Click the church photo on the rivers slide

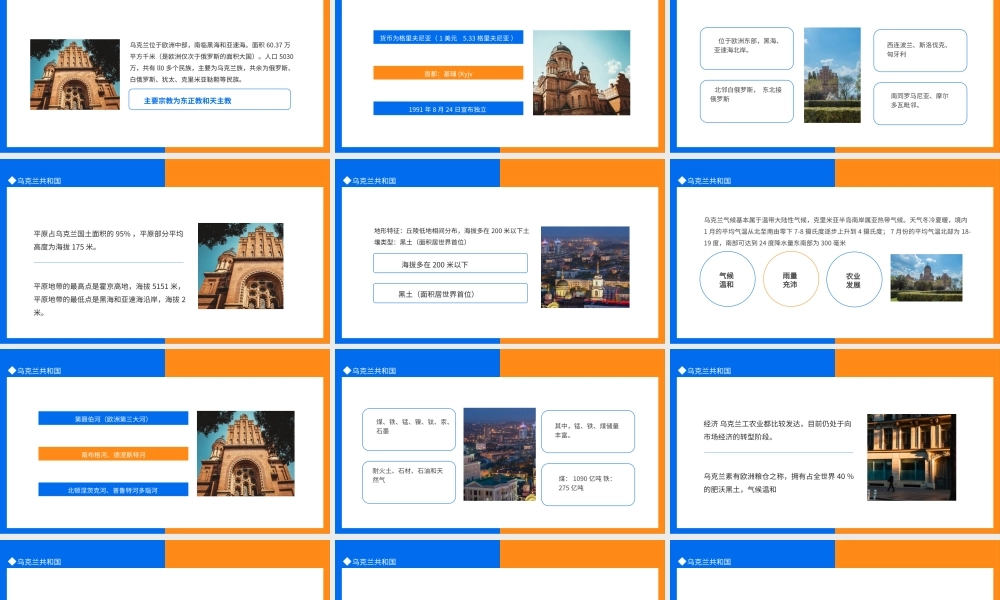246,453
